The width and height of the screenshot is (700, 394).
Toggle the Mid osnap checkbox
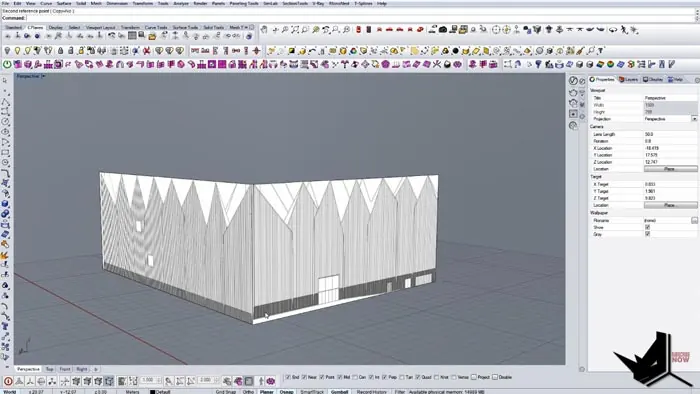click(340, 377)
